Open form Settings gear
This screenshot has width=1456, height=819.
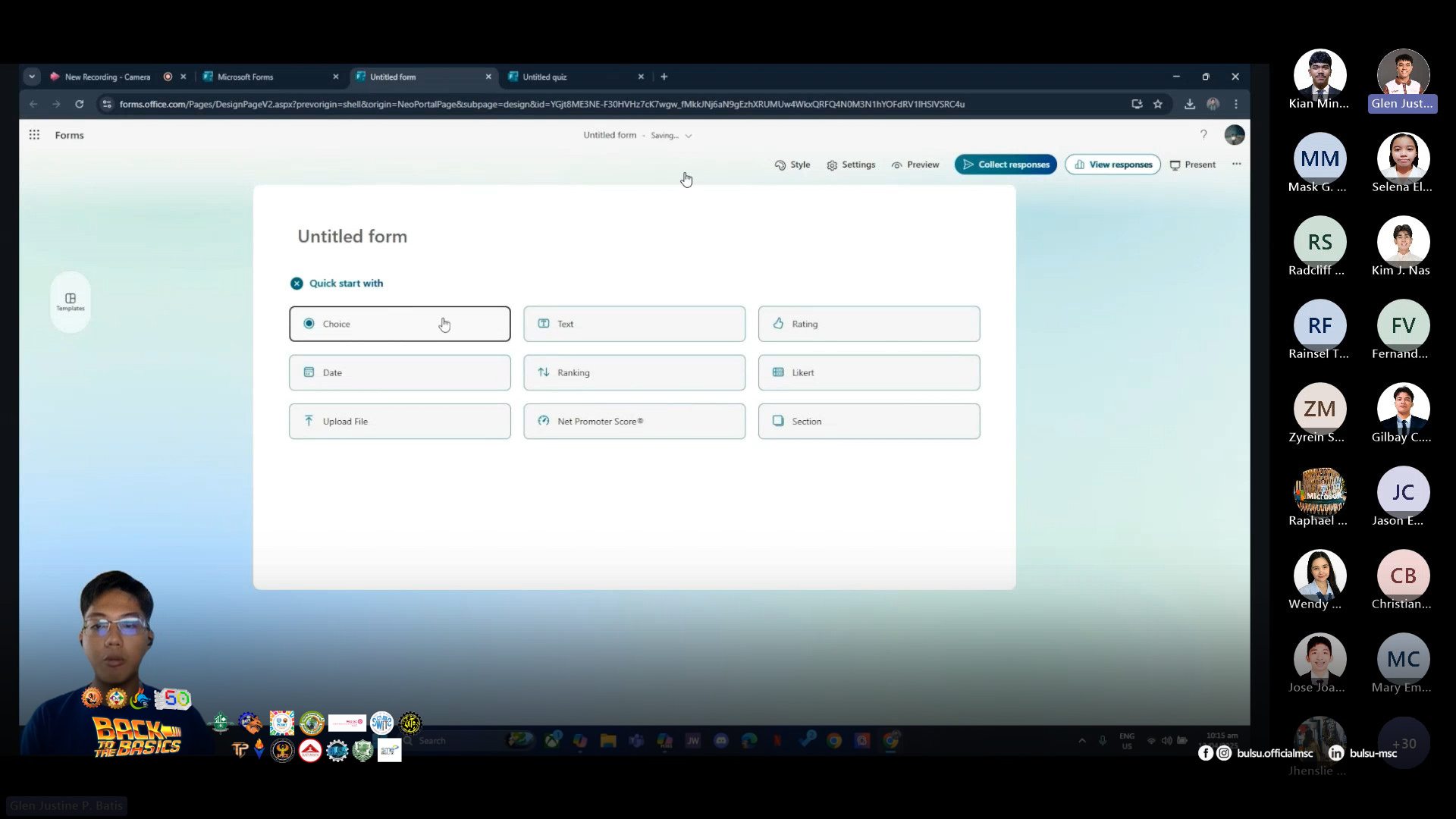click(851, 165)
